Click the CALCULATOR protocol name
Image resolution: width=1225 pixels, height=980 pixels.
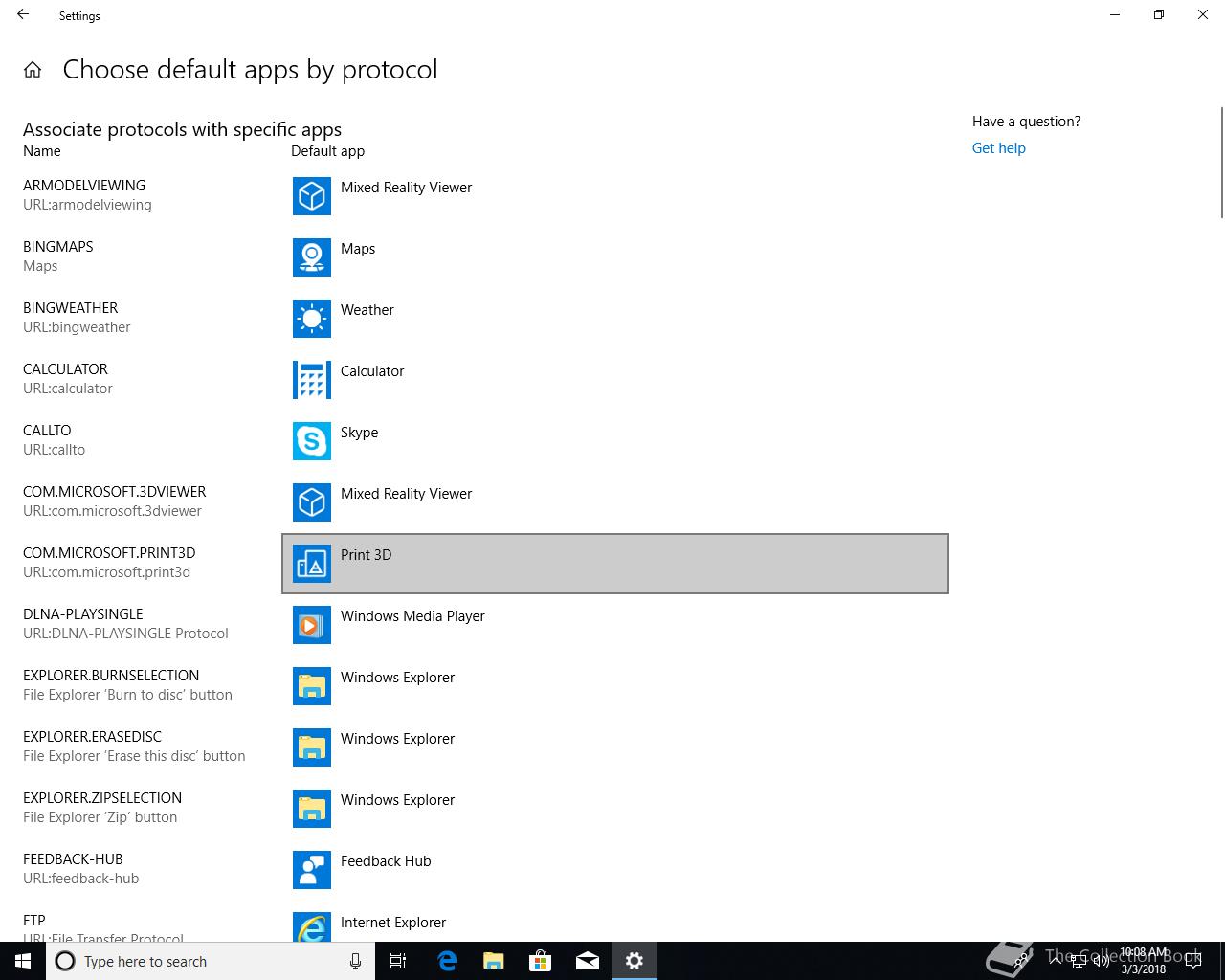click(x=65, y=369)
